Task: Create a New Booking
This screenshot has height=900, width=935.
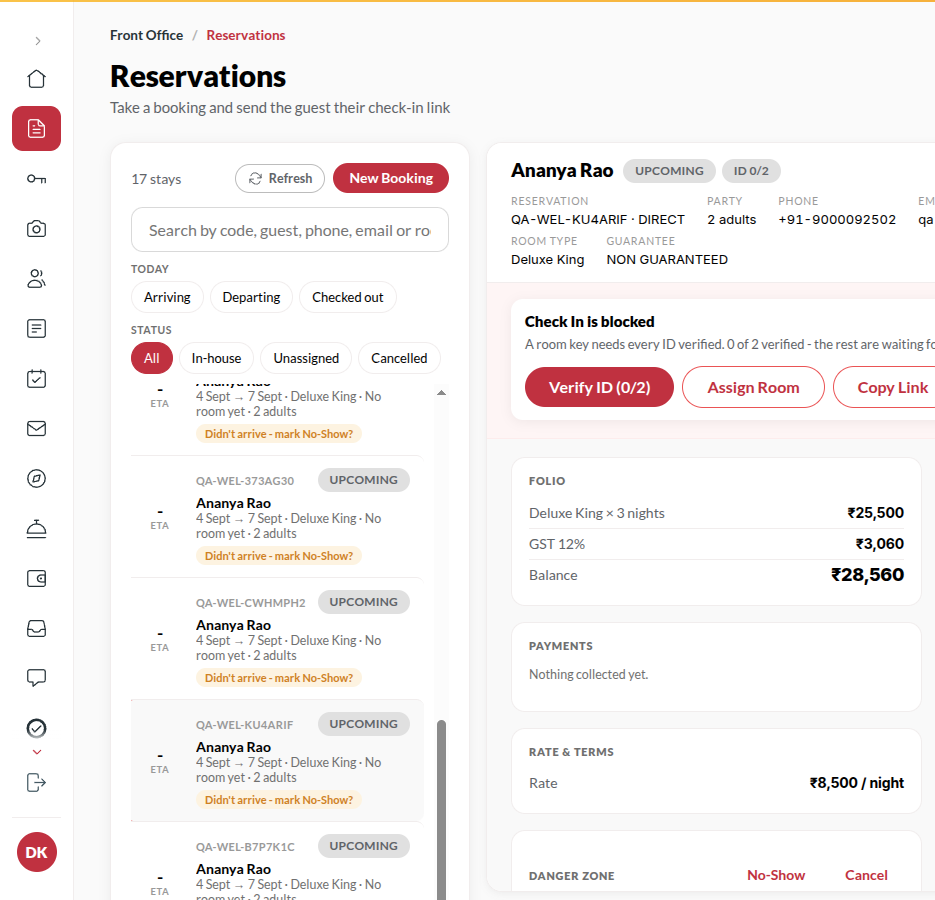Action: (x=391, y=178)
